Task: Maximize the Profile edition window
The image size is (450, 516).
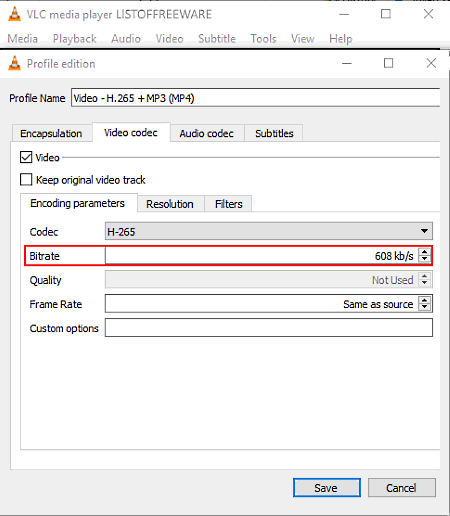Action: coord(388,63)
